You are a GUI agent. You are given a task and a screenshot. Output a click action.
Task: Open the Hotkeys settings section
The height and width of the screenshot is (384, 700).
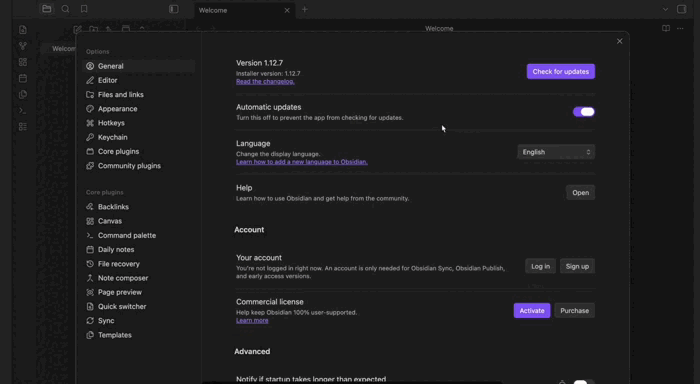[x=138, y=123]
